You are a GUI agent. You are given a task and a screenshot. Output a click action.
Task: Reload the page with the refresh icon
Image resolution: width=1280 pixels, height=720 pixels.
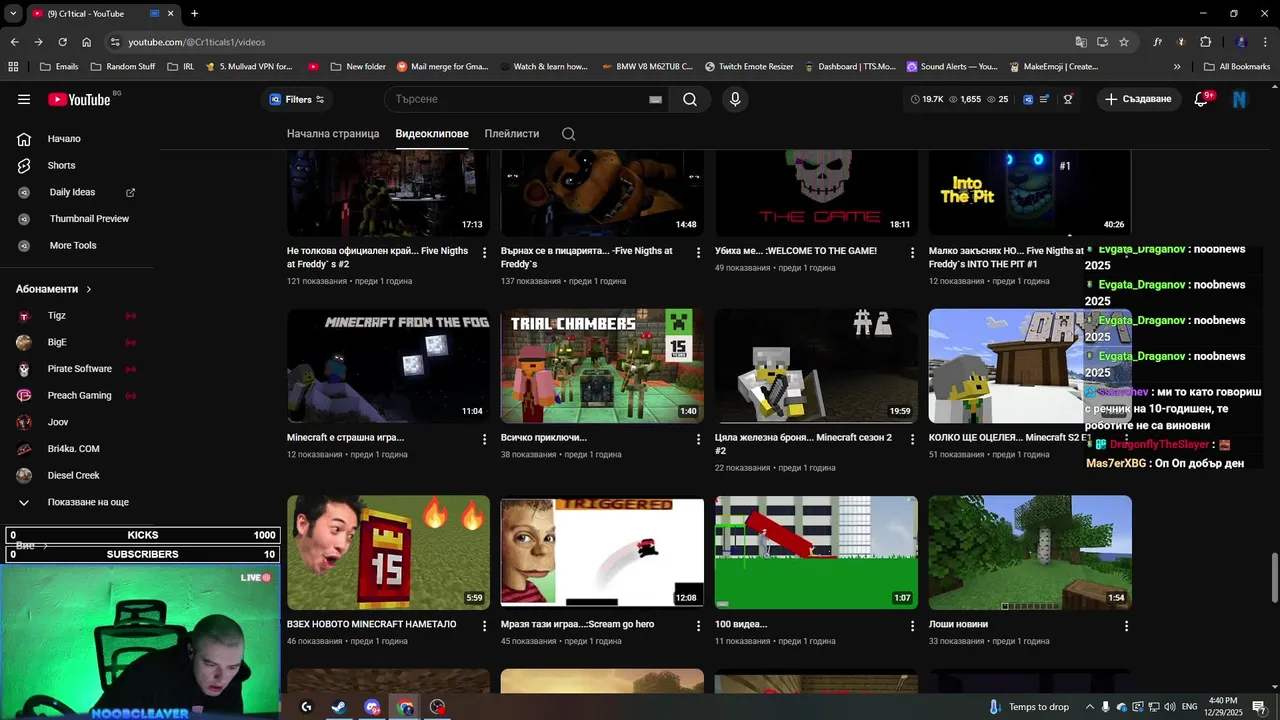click(x=62, y=42)
